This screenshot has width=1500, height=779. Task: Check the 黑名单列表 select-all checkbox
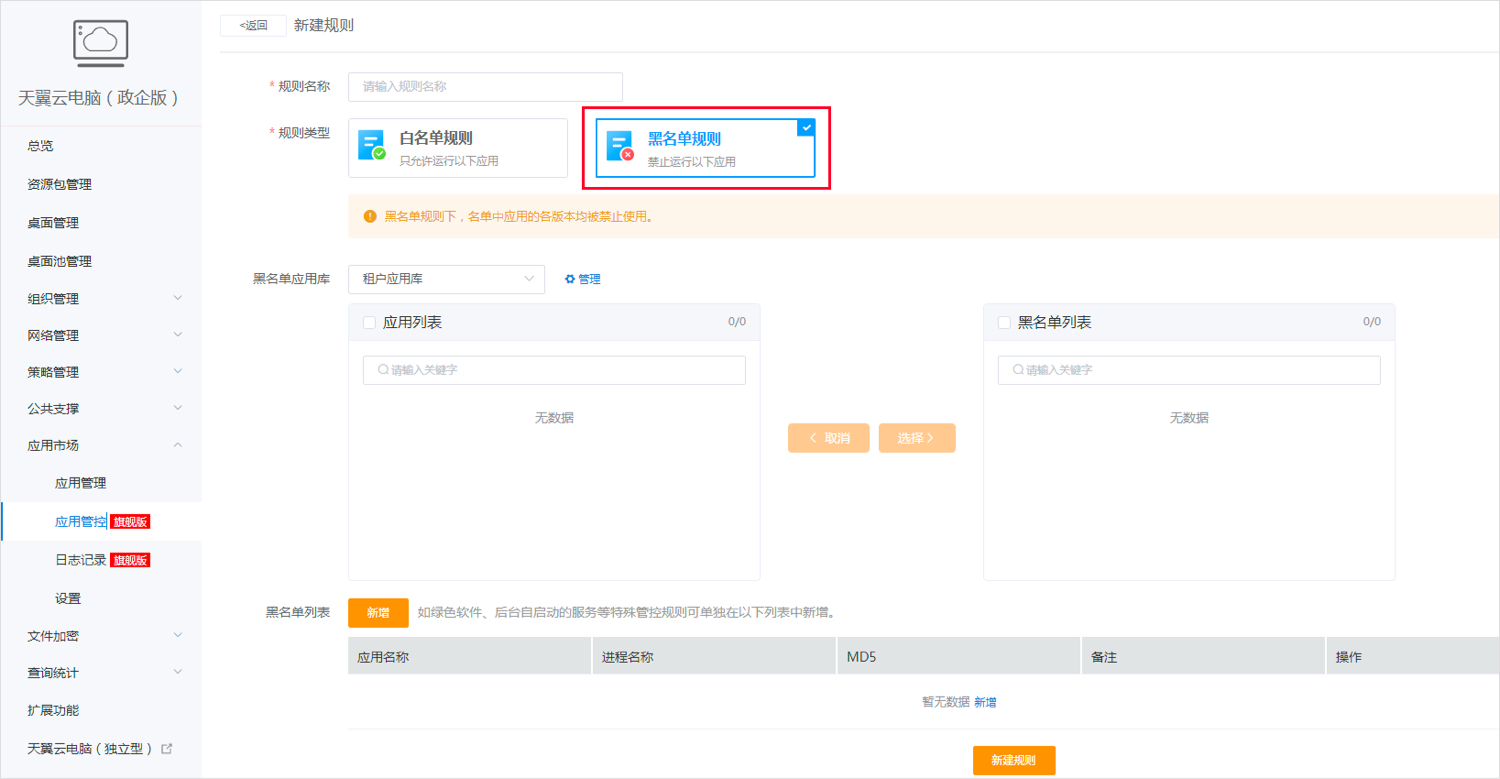click(1003, 321)
